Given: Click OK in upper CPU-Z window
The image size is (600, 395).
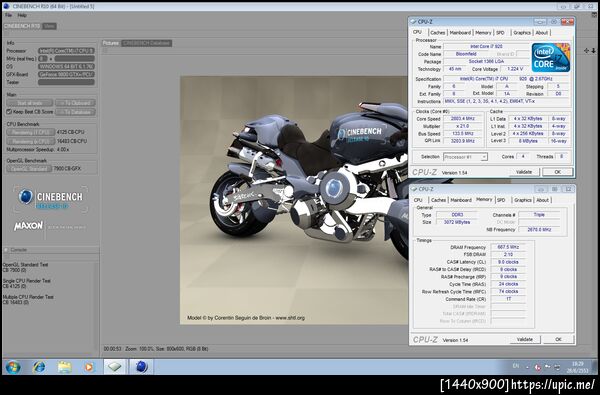Looking at the screenshot, I should [x=558, y=172].
